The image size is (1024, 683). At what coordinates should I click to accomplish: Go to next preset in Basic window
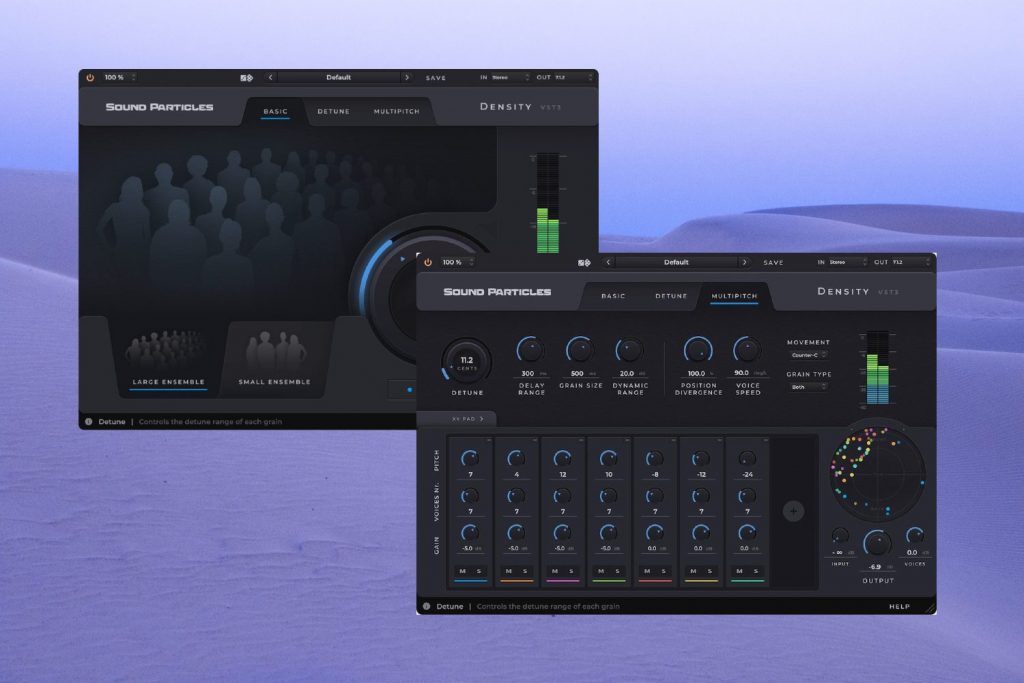pos(407,78)
